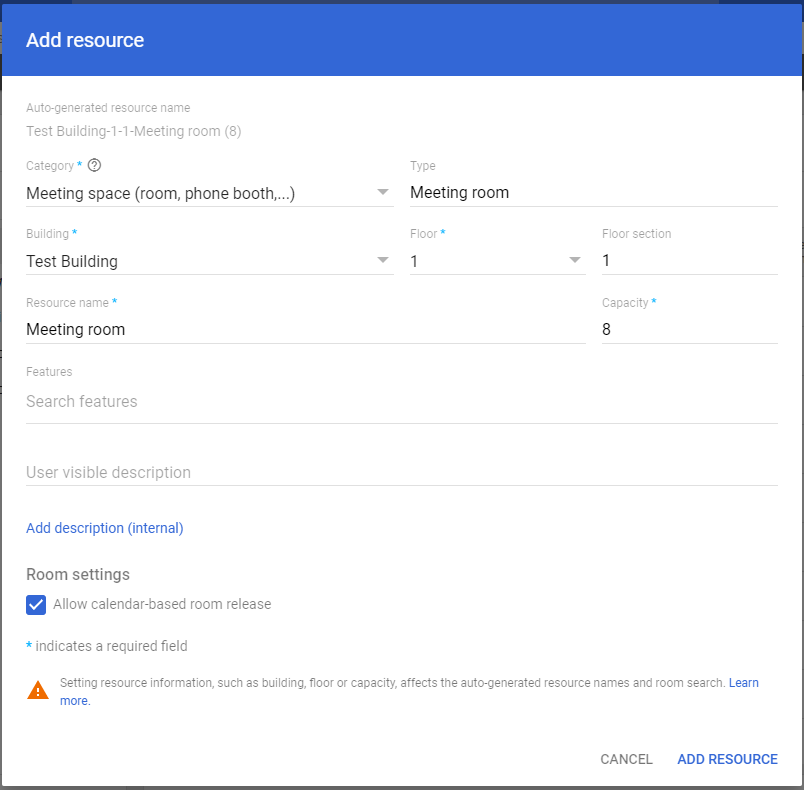Open the Learn more link

pos(744,682)
